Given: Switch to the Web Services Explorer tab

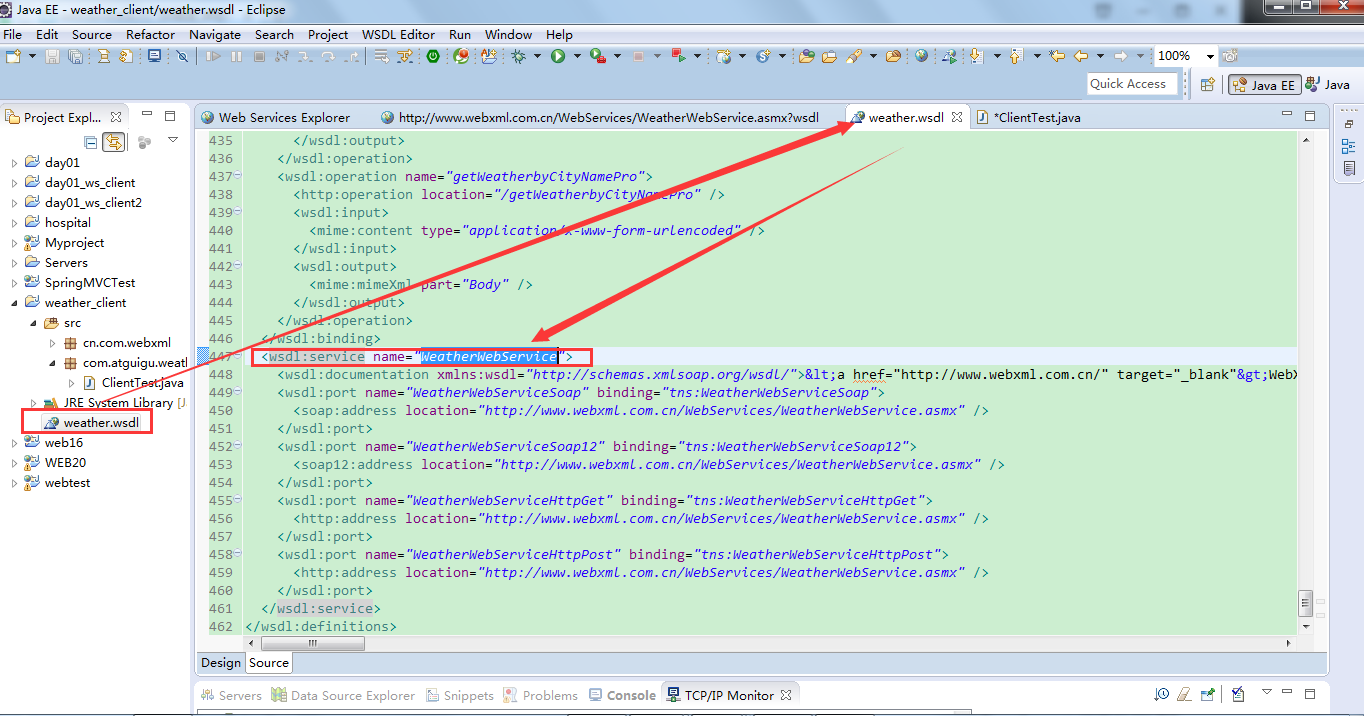Looking at the screenshot, I should 276,117.
